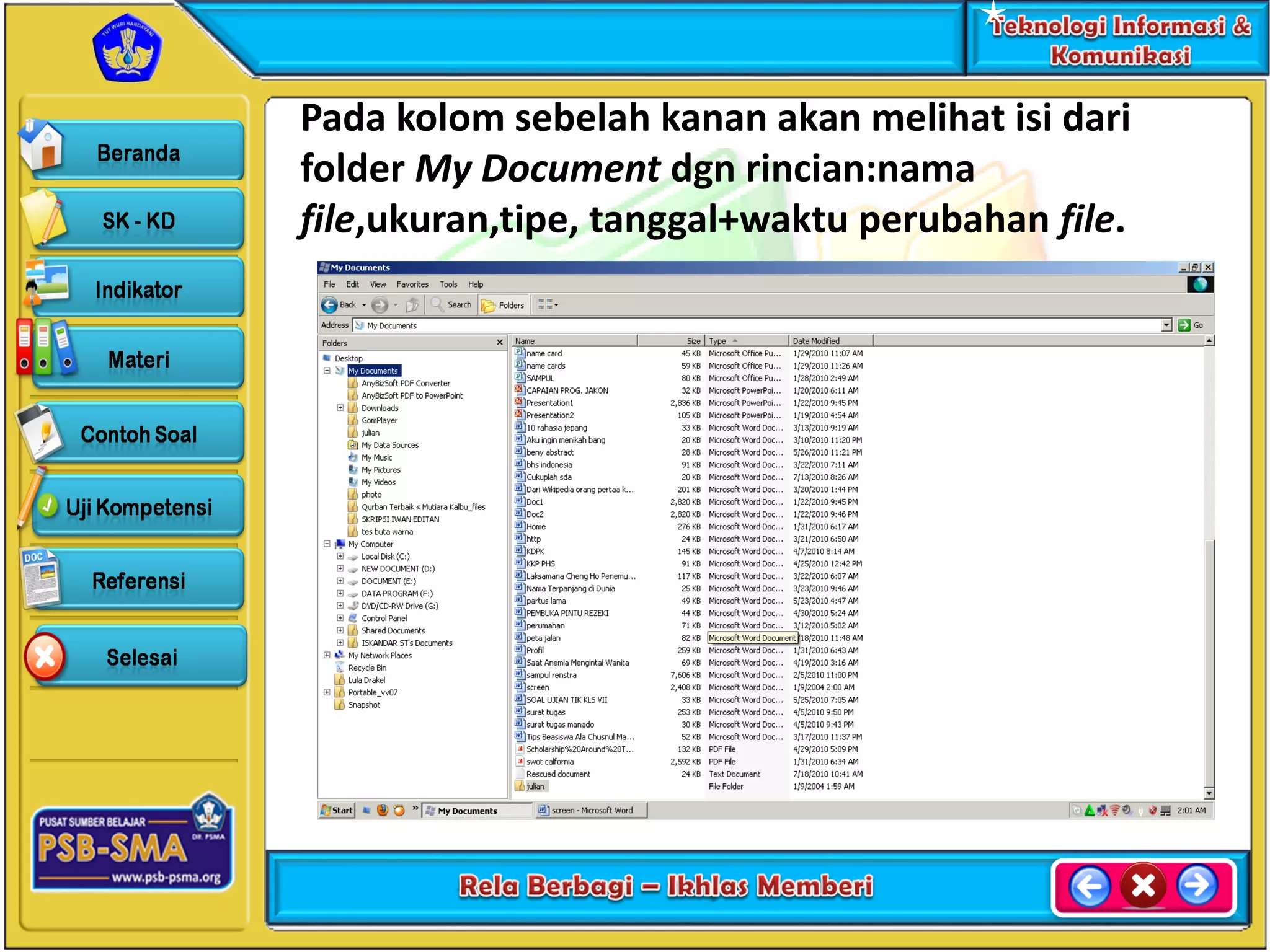
Task: Click the Referensi DOC icon
Action: pos(41,577)
